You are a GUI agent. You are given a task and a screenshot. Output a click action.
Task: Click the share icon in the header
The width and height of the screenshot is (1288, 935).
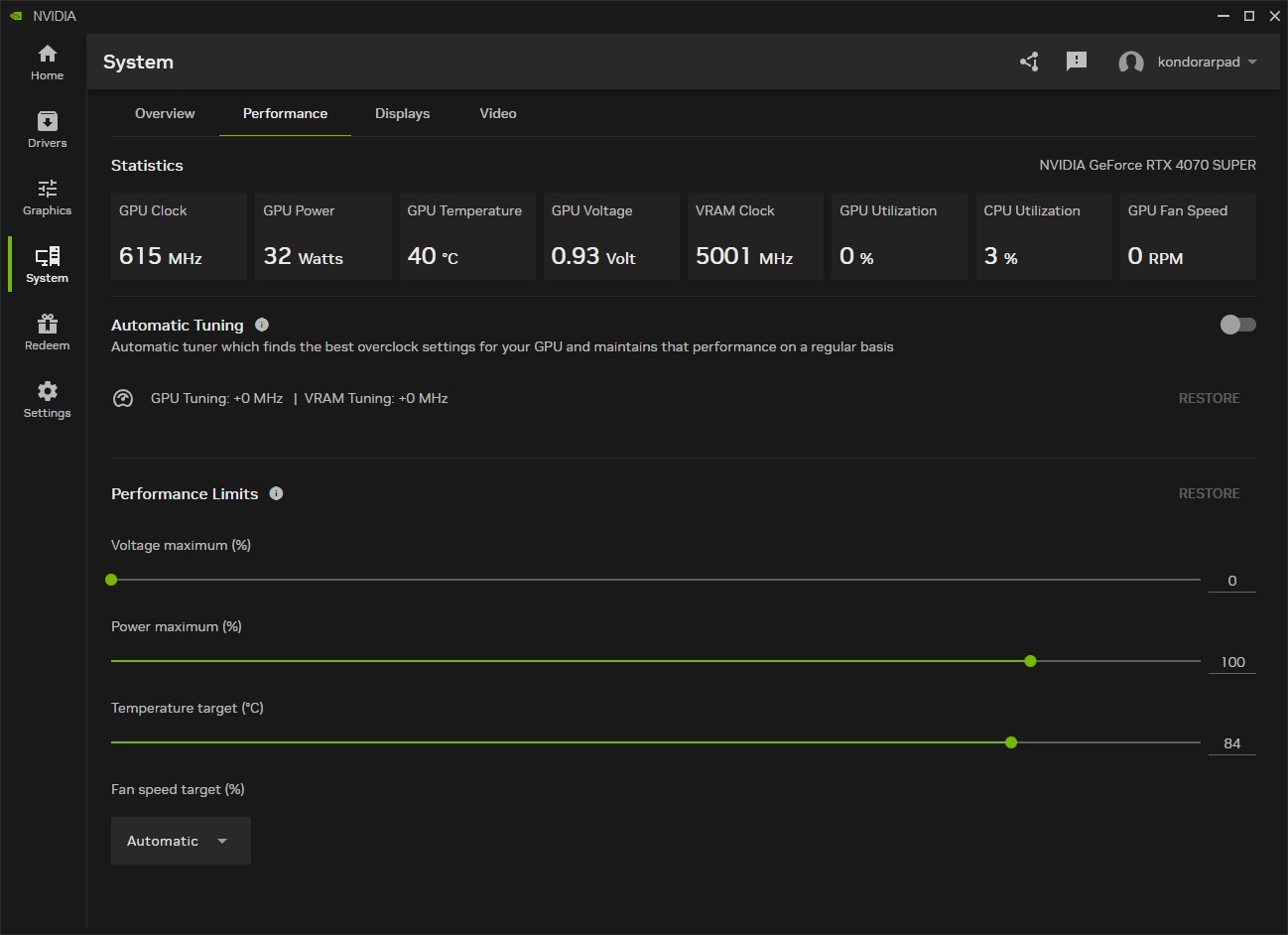[x=1029, y=62]
